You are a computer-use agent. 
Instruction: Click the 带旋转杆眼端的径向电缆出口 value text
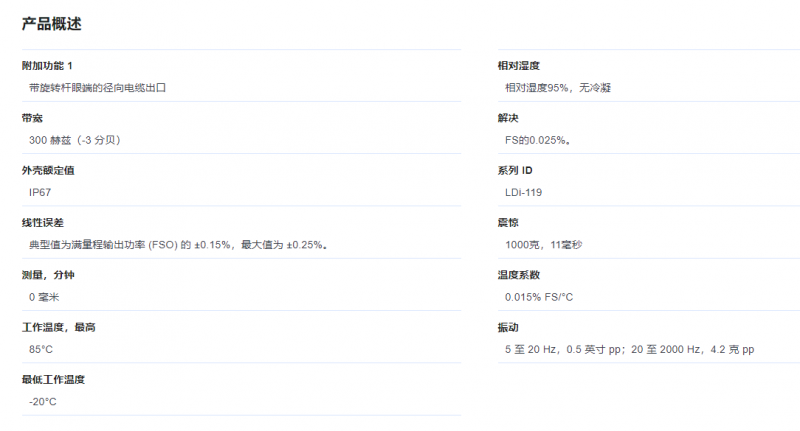point(97,88)
